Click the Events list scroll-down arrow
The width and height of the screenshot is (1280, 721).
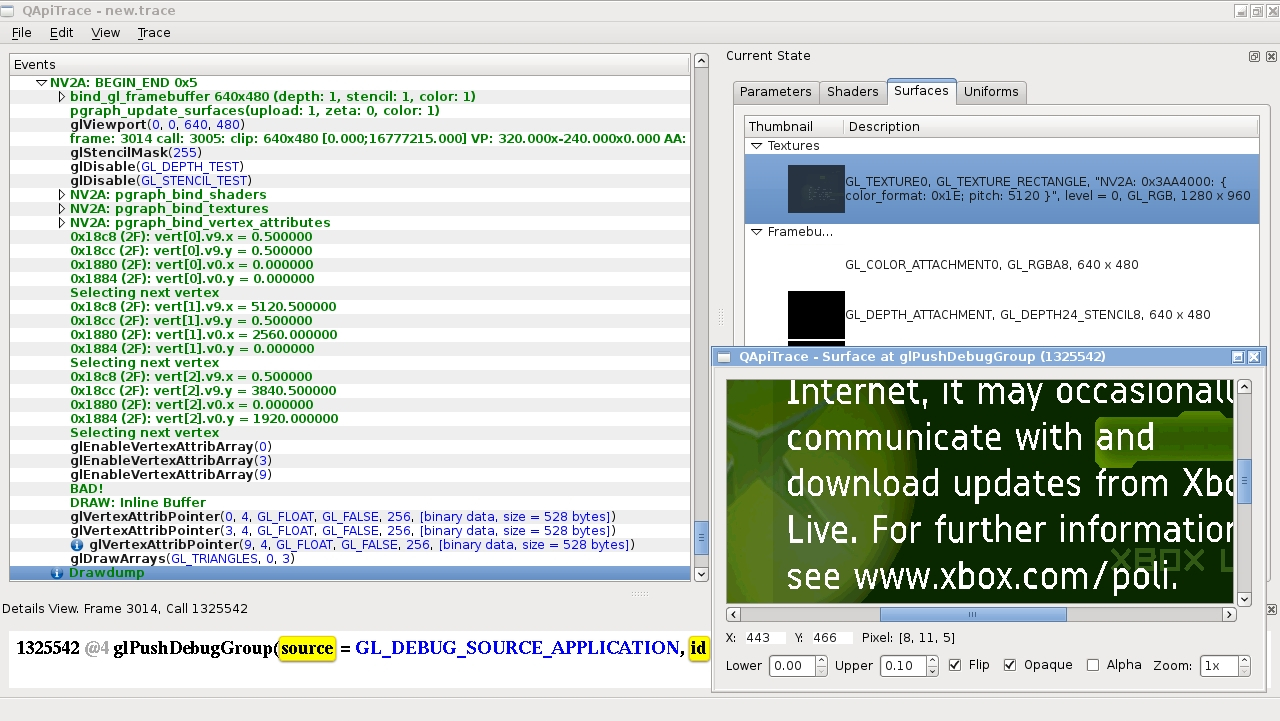pos(701,574)
